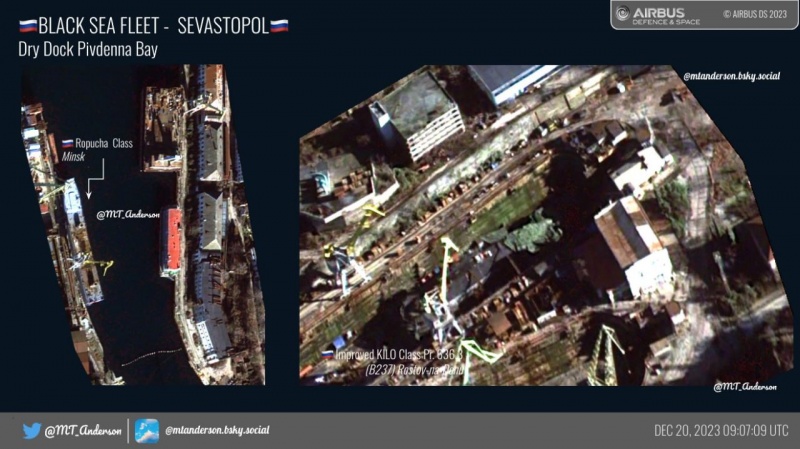Click the top-right @mtanderson.bsky.social watermark
The image size is (800, 449).
[732, 76]
